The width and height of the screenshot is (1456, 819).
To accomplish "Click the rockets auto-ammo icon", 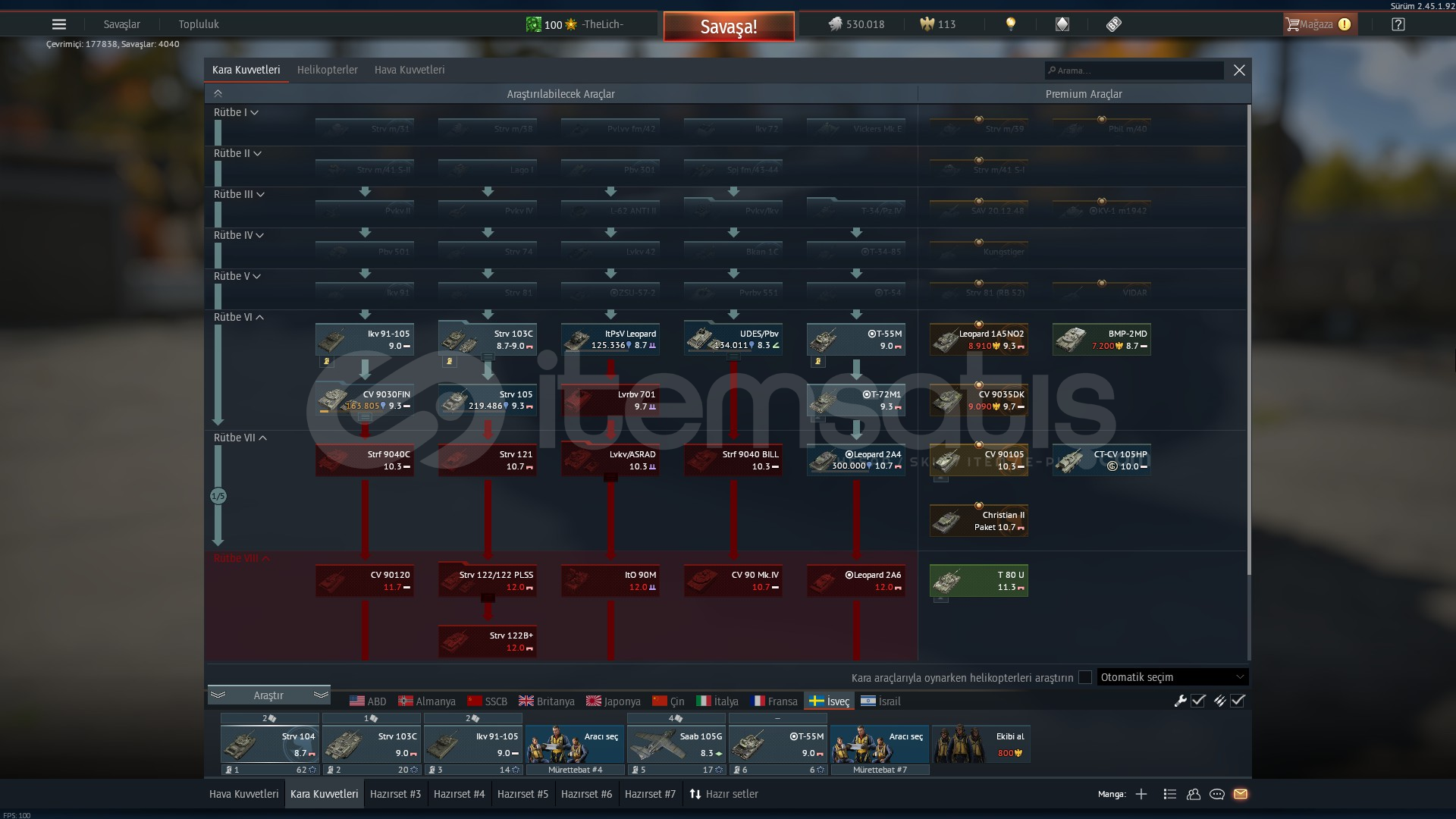I will pyautogui.click(x=1219, y=701).
